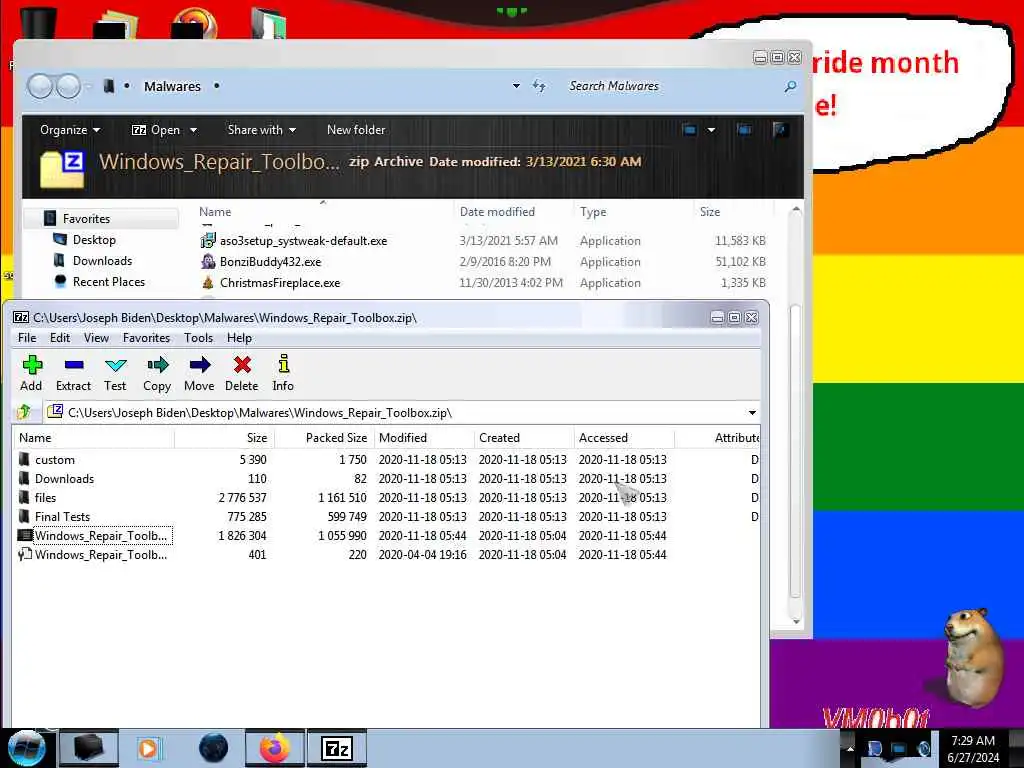The width and height of the screenshot is (1024, 768).
Task: Click the Explorer vertical scrollbar up arrow
Action: point(795,210)
